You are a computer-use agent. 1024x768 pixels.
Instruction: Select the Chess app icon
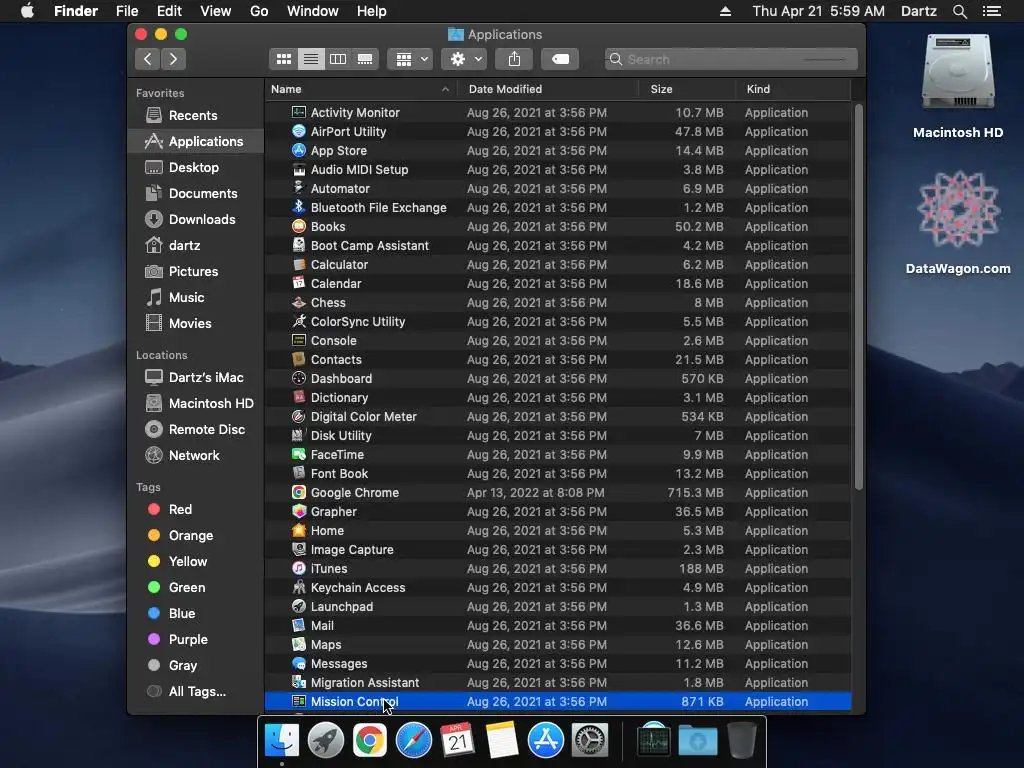(x=298, y=302)
